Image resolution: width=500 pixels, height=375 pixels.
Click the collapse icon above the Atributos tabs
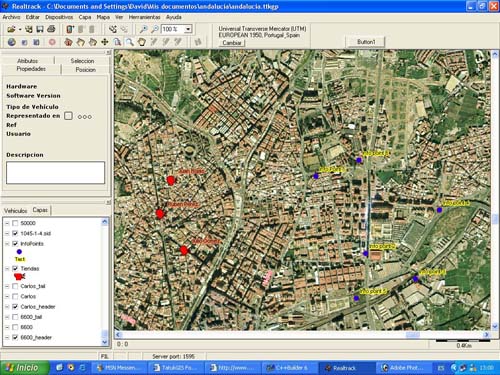click(x=108, y=52)
